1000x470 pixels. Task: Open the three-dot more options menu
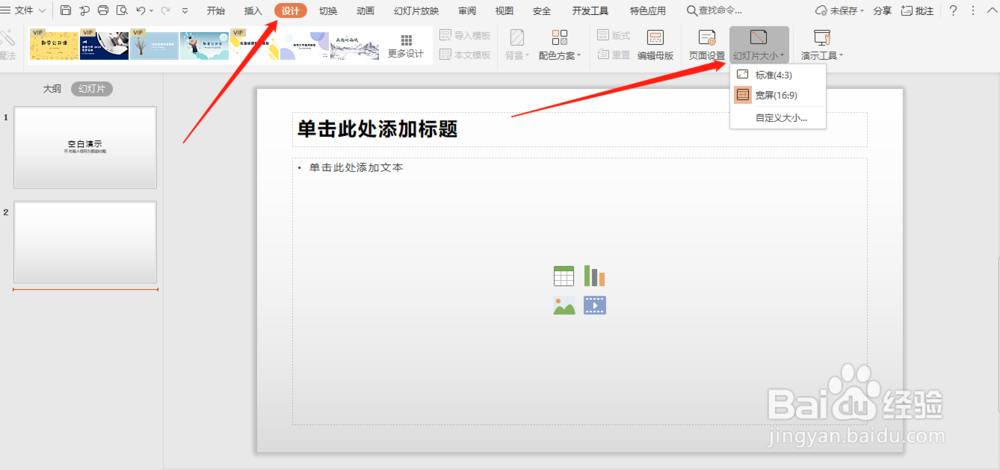[973, 11]
